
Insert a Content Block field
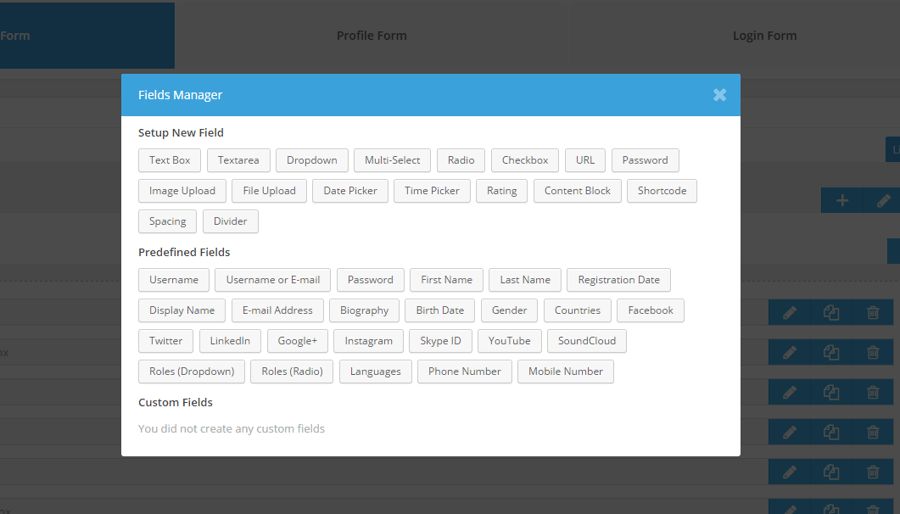pos(577,191)
